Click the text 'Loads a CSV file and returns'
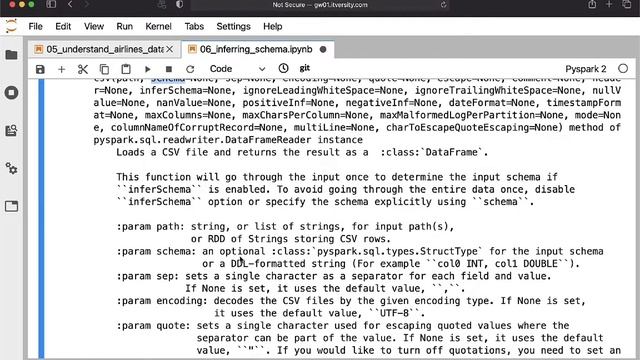Viewport: 640px width, 360px height. [x=202, y=152]
